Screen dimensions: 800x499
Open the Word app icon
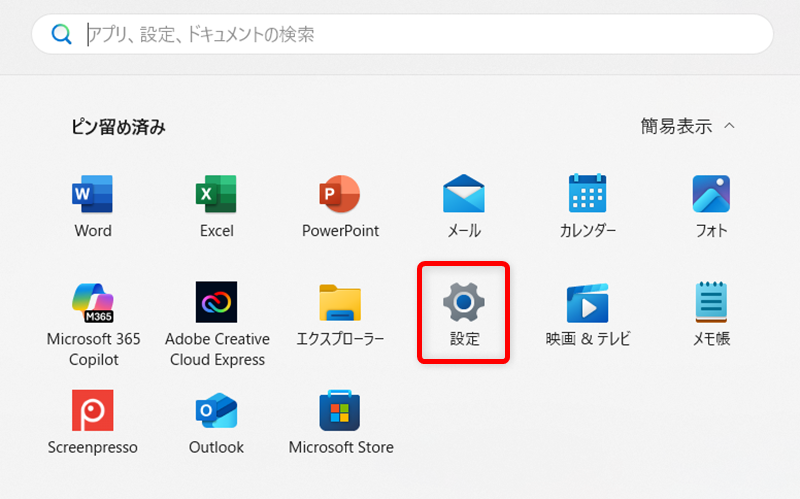92,194
